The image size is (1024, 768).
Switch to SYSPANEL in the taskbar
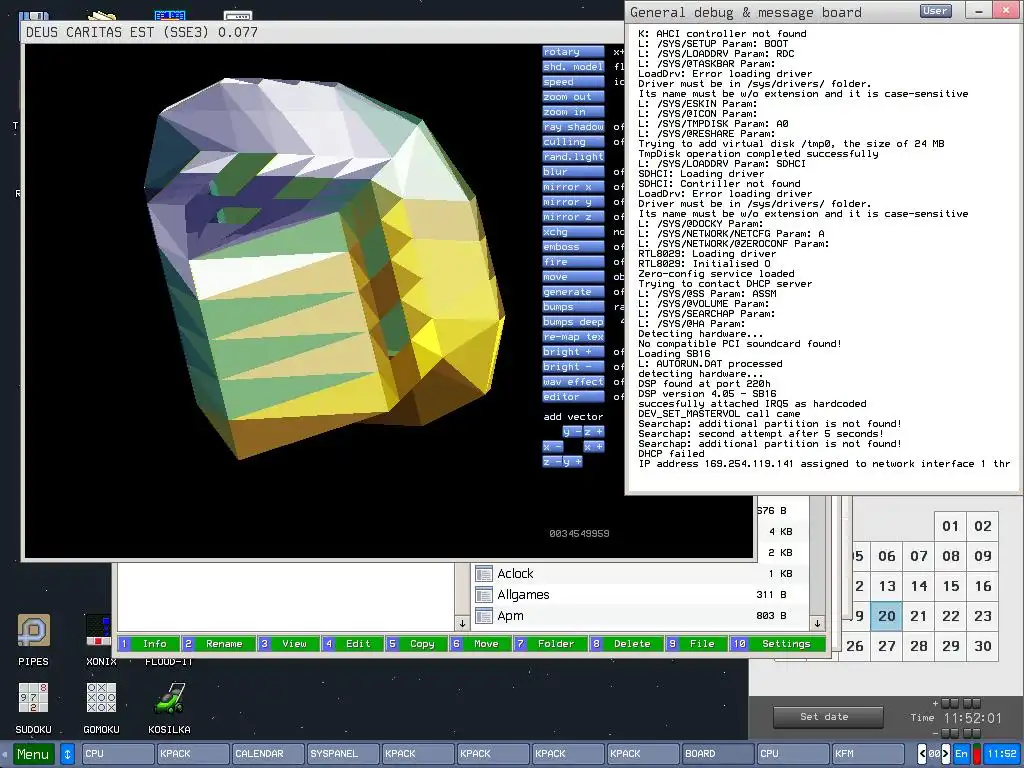coord(342,754)
